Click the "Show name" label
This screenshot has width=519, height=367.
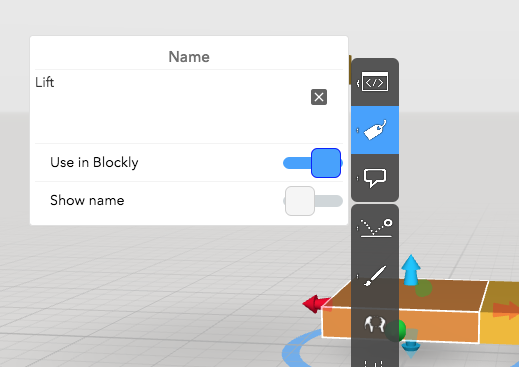(x=87, y=200)
